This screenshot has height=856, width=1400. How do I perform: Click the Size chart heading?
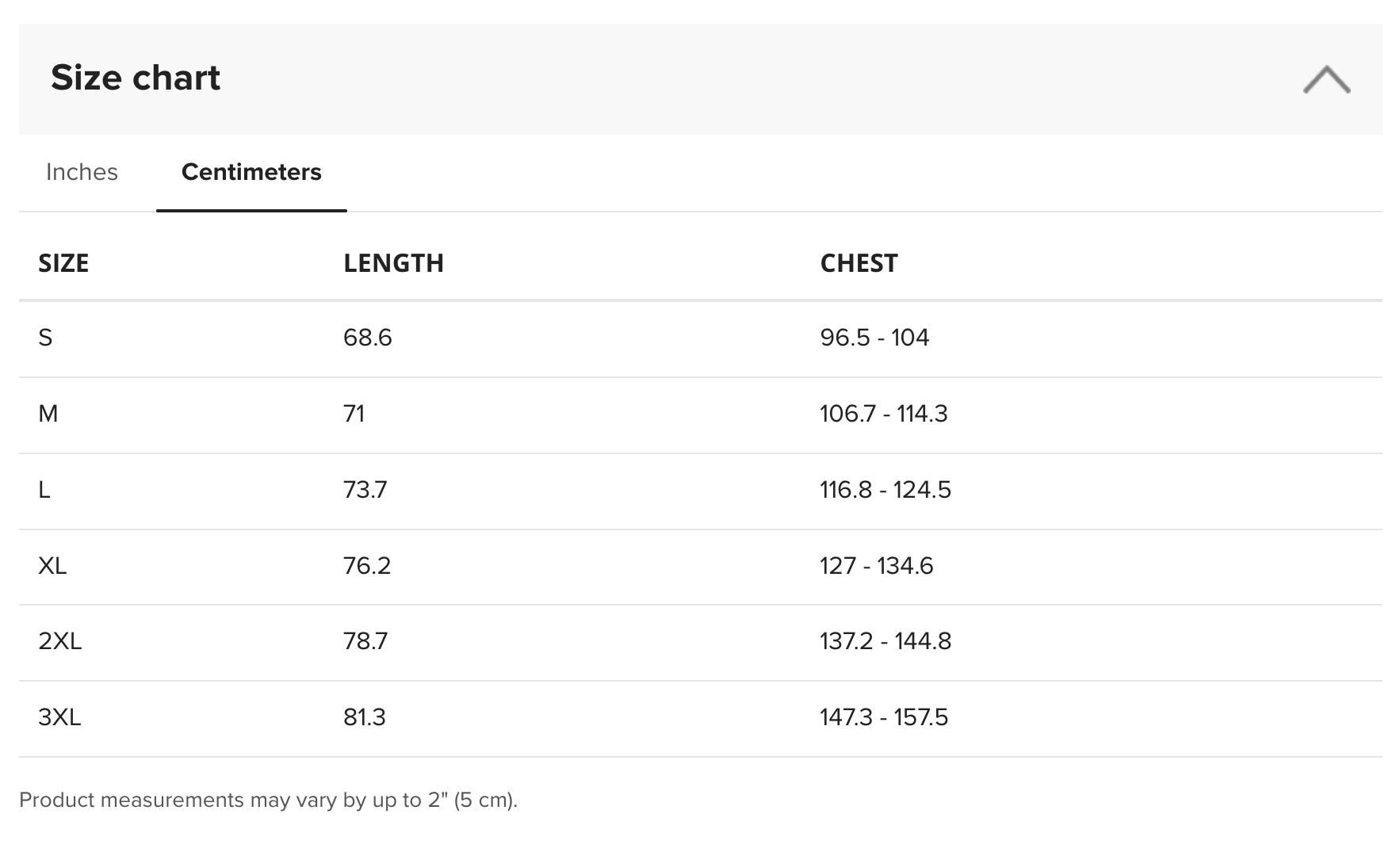tap(136, 78)
